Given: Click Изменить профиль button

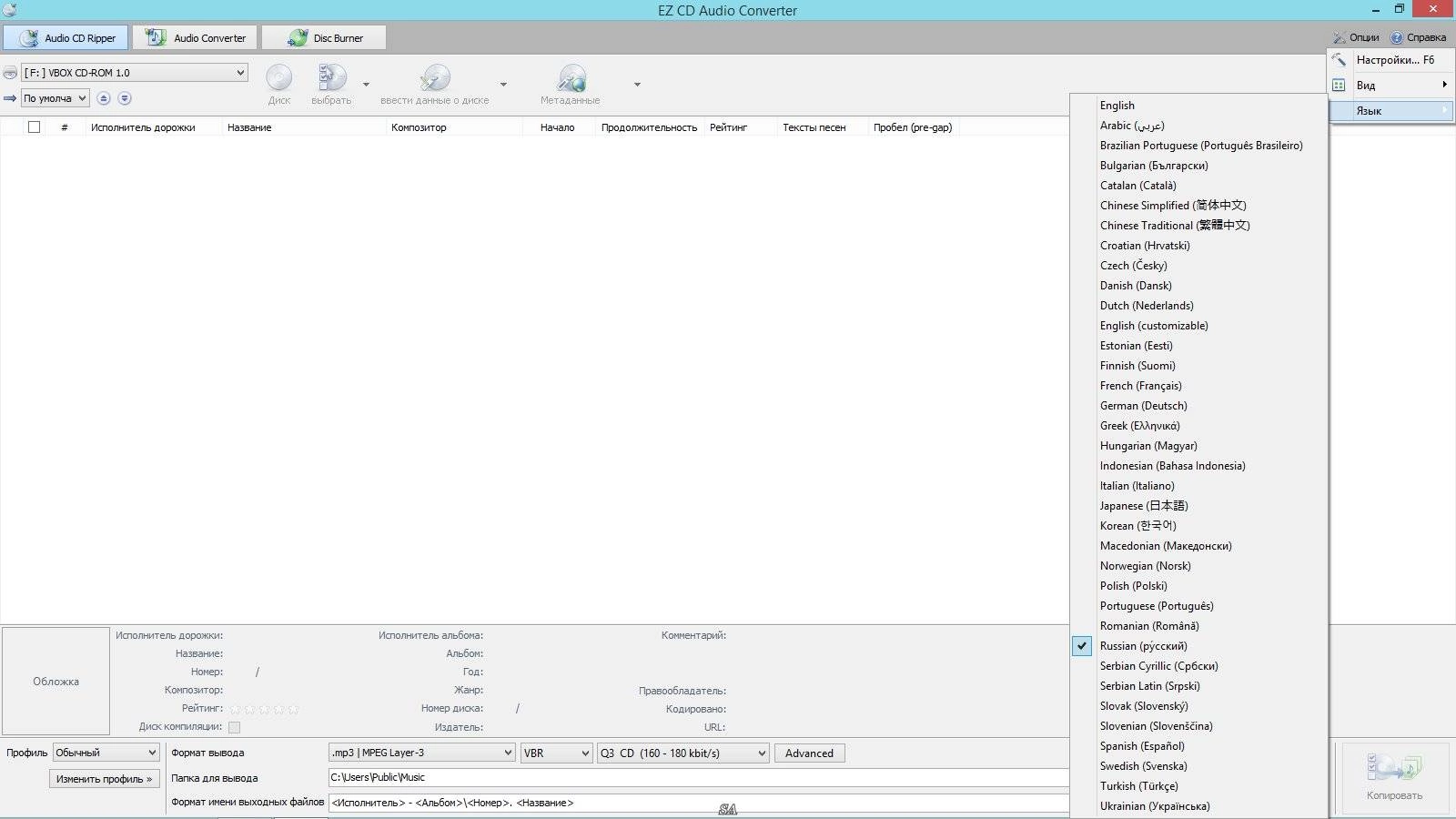Looking at the screenshot, I should tap(105, 779).
